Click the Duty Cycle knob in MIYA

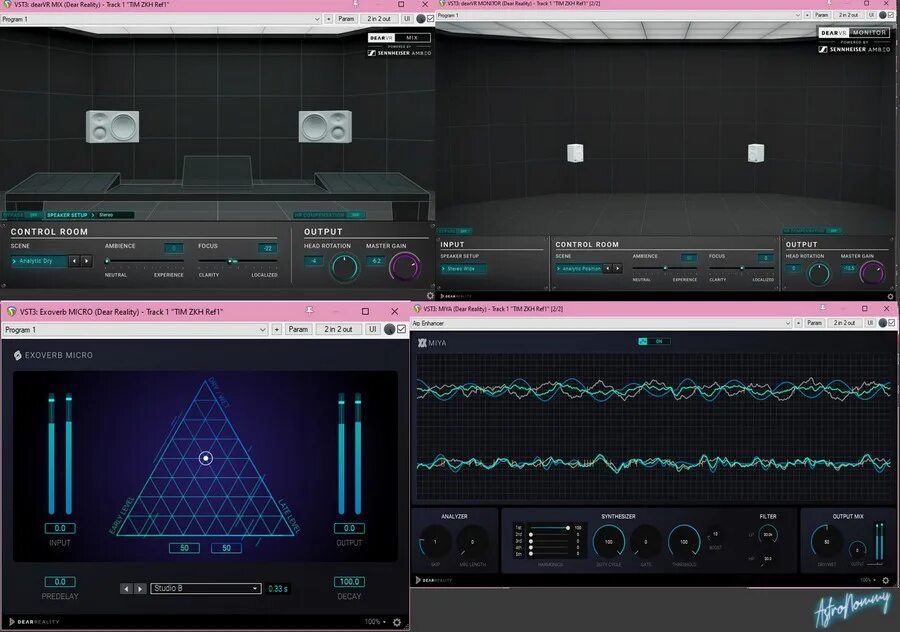click(608, 542)
